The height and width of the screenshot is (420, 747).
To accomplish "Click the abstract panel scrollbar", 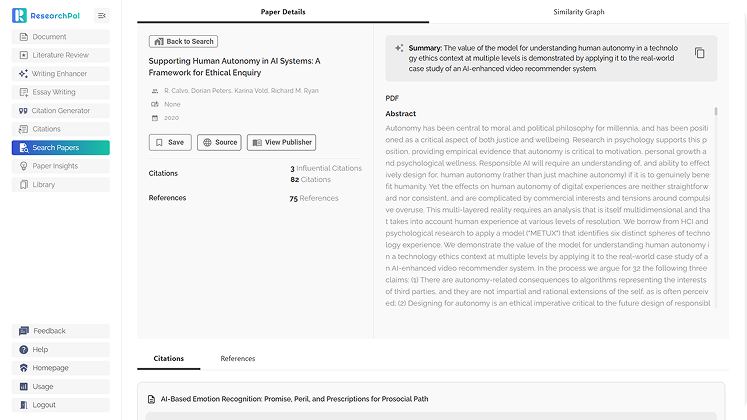I will point(716,111).
